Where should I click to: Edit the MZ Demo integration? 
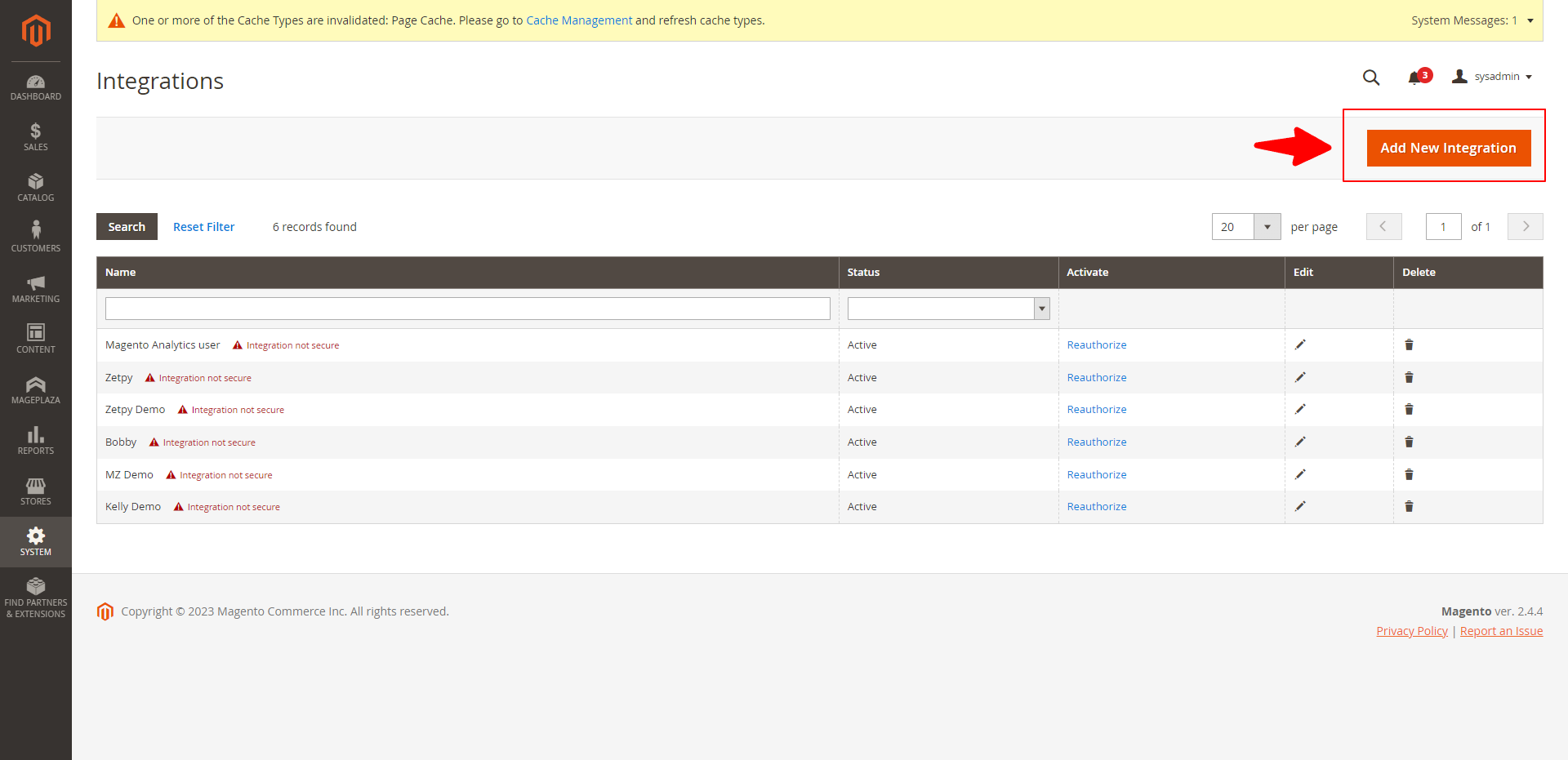tap(1300, 474)
